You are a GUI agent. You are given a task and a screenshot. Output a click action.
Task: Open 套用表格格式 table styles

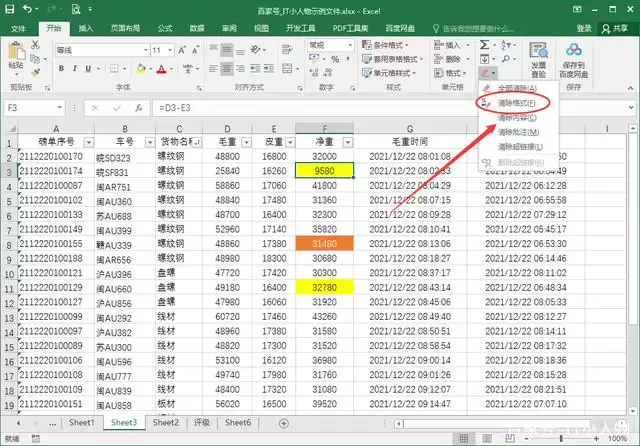tap(393, 59)
